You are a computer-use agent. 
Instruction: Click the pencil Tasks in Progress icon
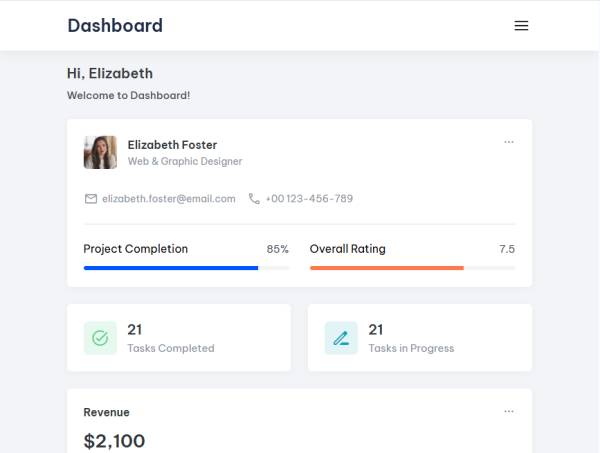[x=341, y=338]
